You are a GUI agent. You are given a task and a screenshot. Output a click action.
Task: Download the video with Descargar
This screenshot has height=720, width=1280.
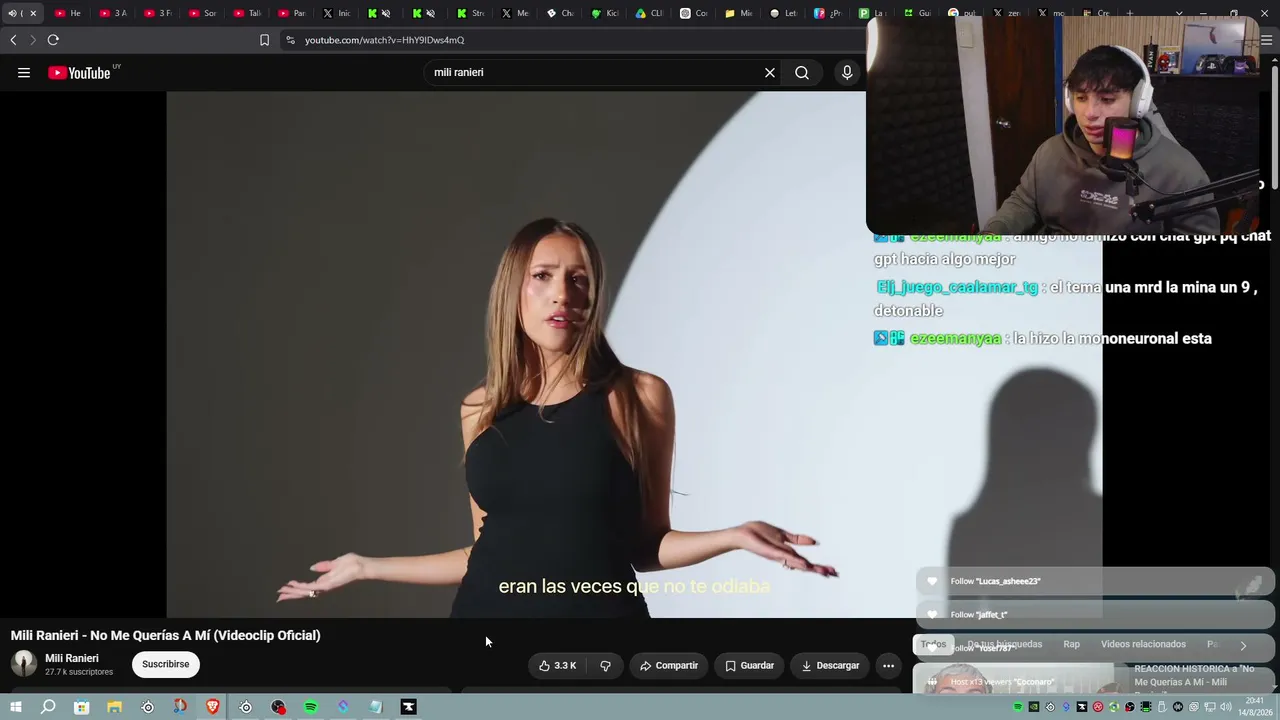click(x=830, y=665)
